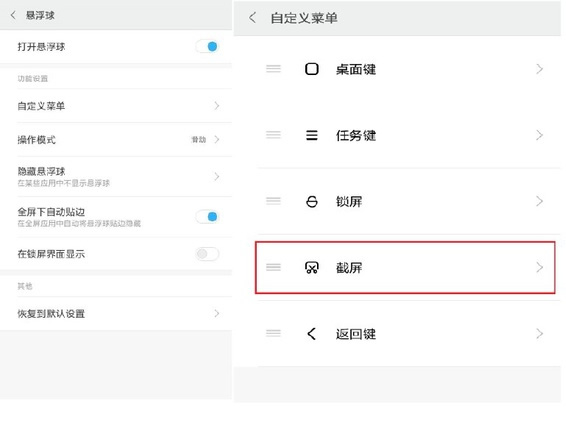Go back from 自定义菜单 page
This screenshot has width=566, height=425.
click(x=253, y=17)
